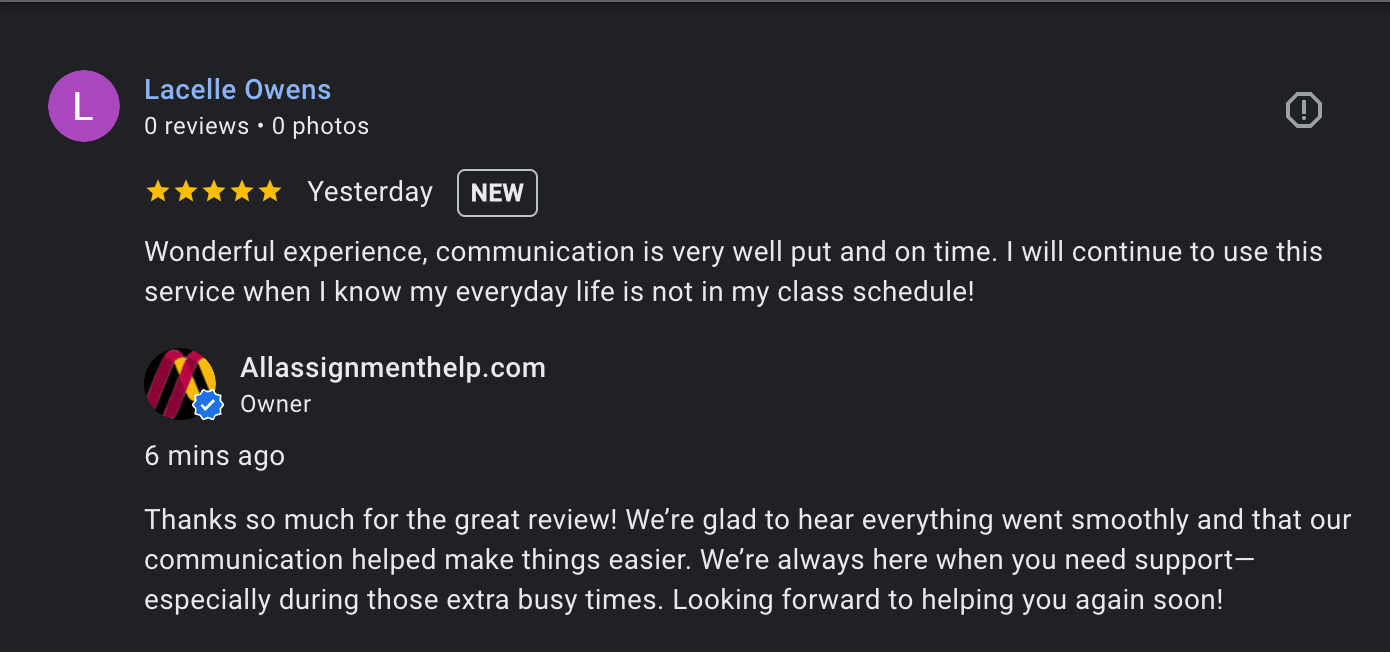This screenshot has width=1390, height=652.
Task: Click the NEW badge on the review
Action: coord(497,192)
